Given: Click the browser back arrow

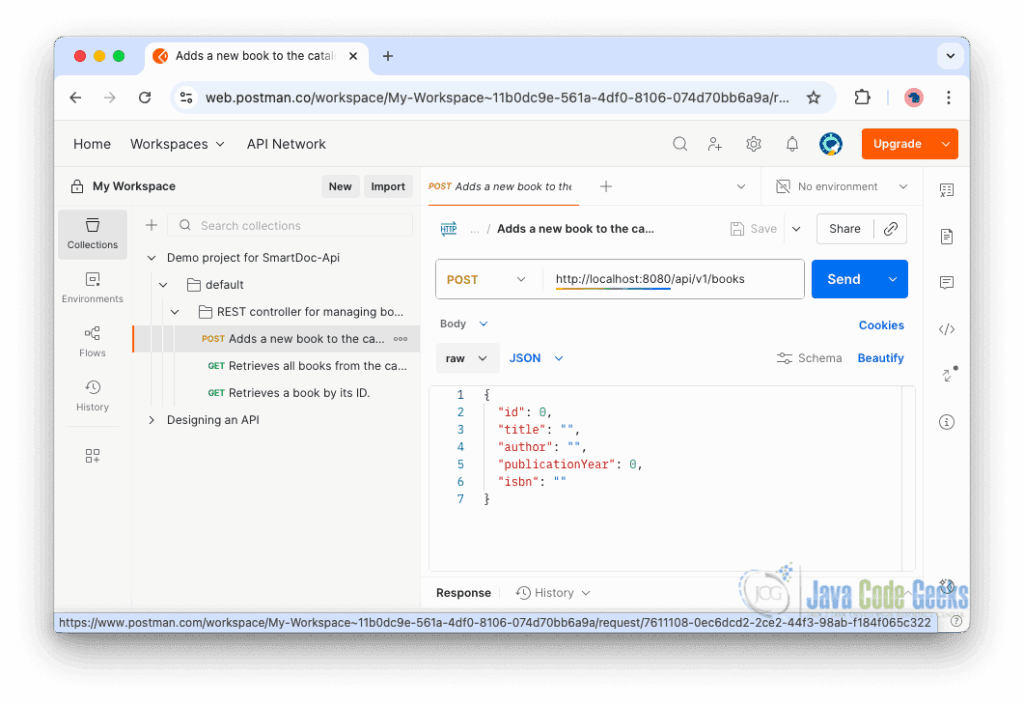Looking at the screenshot, I should tap(76, 97).
